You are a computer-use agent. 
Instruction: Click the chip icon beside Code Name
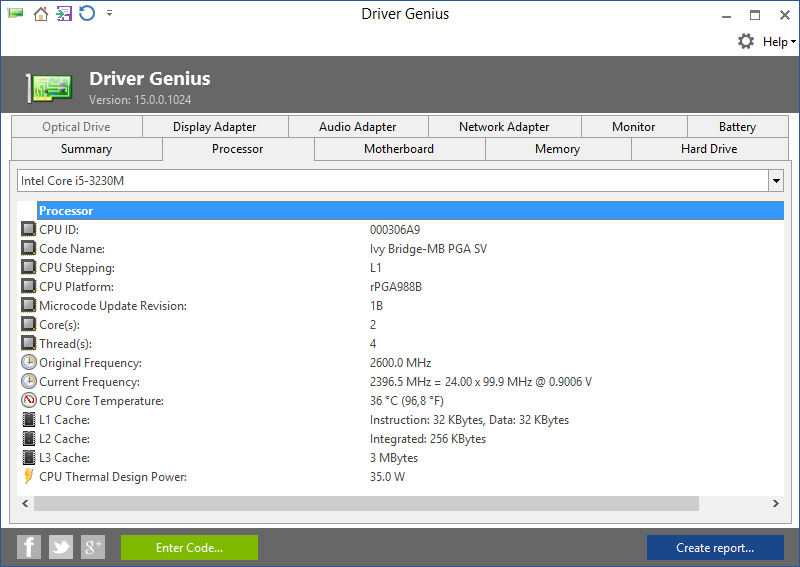(29, 248)
